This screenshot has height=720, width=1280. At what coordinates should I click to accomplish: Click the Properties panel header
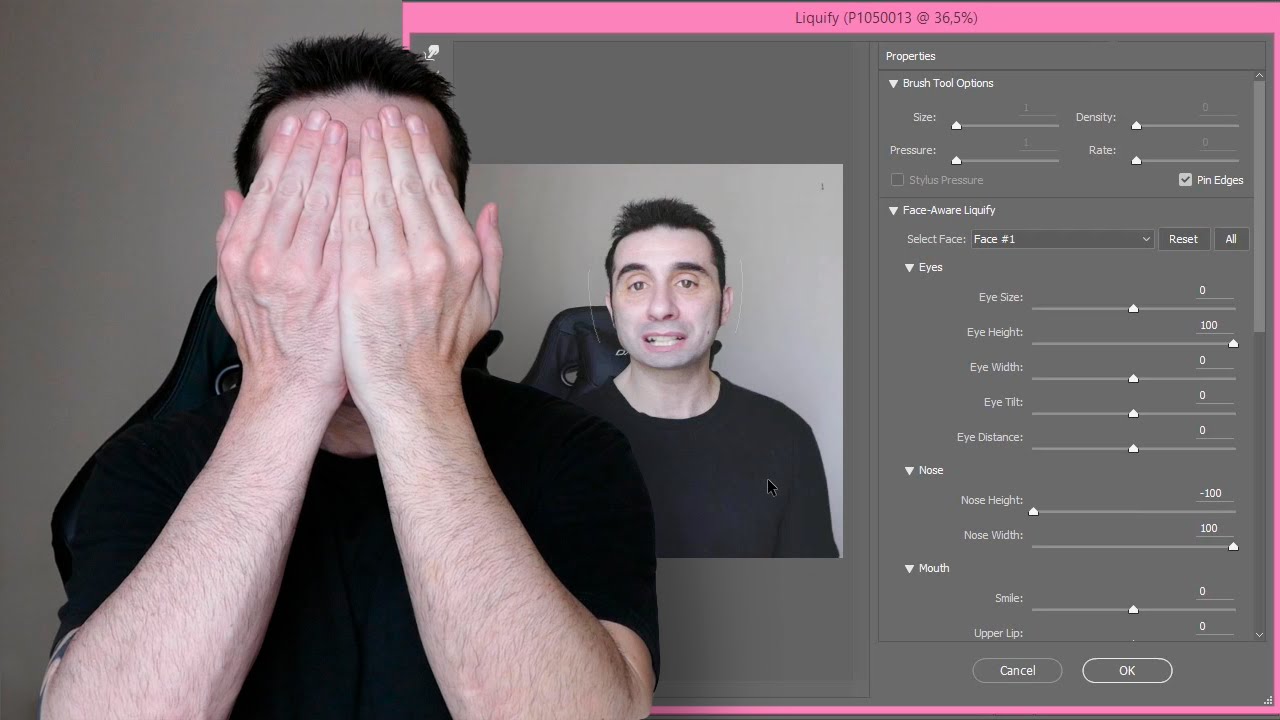[x=1072, y=57]
